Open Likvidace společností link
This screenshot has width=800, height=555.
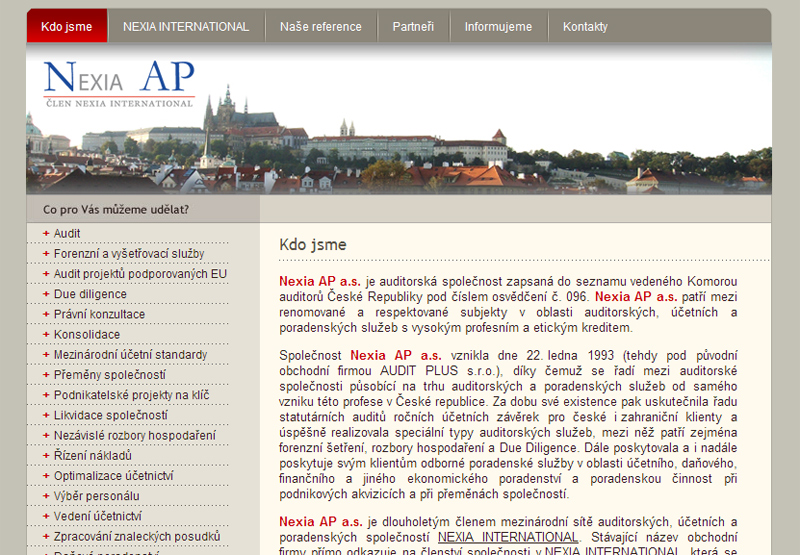(x=111, y=415)
